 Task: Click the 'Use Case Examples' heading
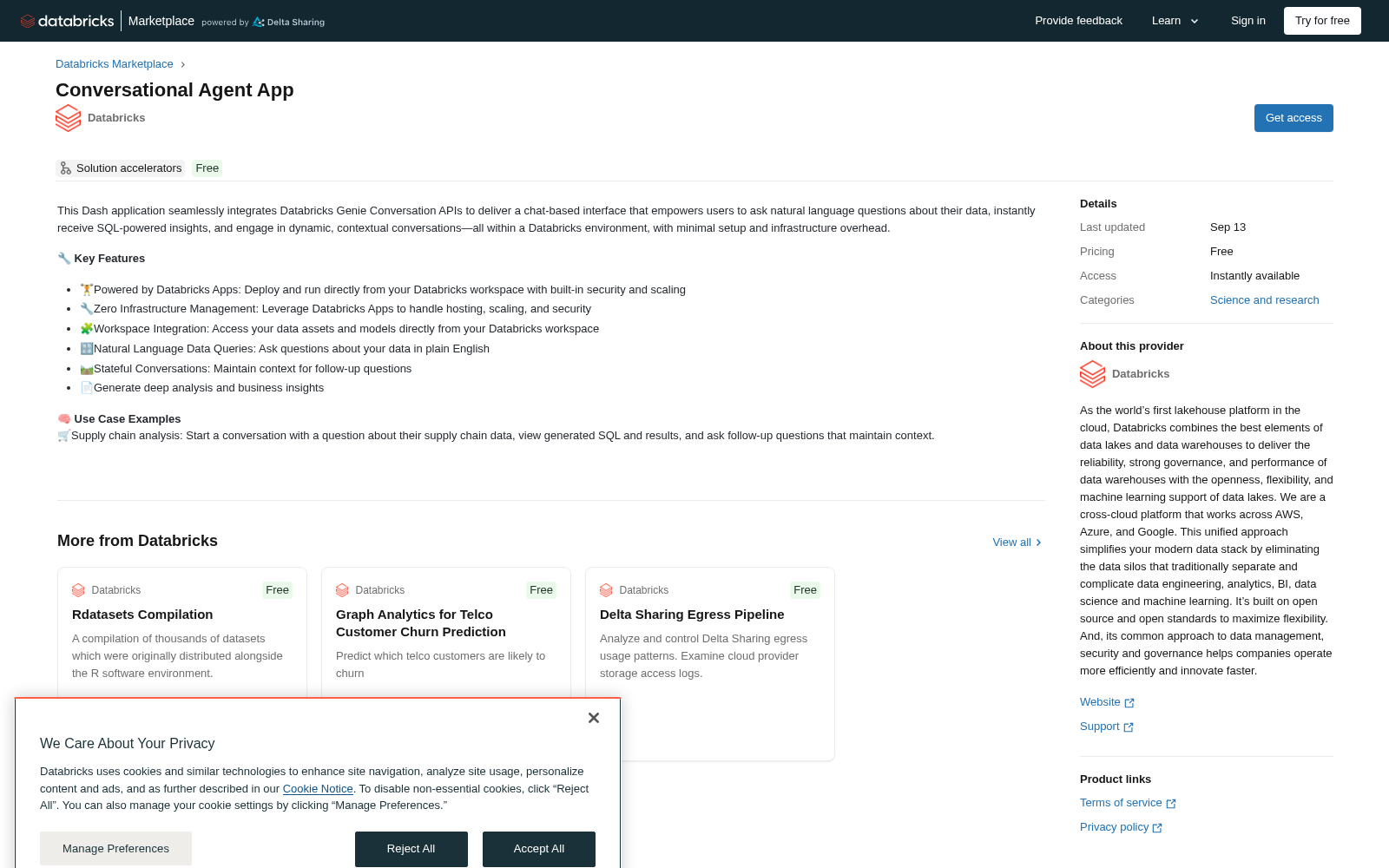point(128,419)
